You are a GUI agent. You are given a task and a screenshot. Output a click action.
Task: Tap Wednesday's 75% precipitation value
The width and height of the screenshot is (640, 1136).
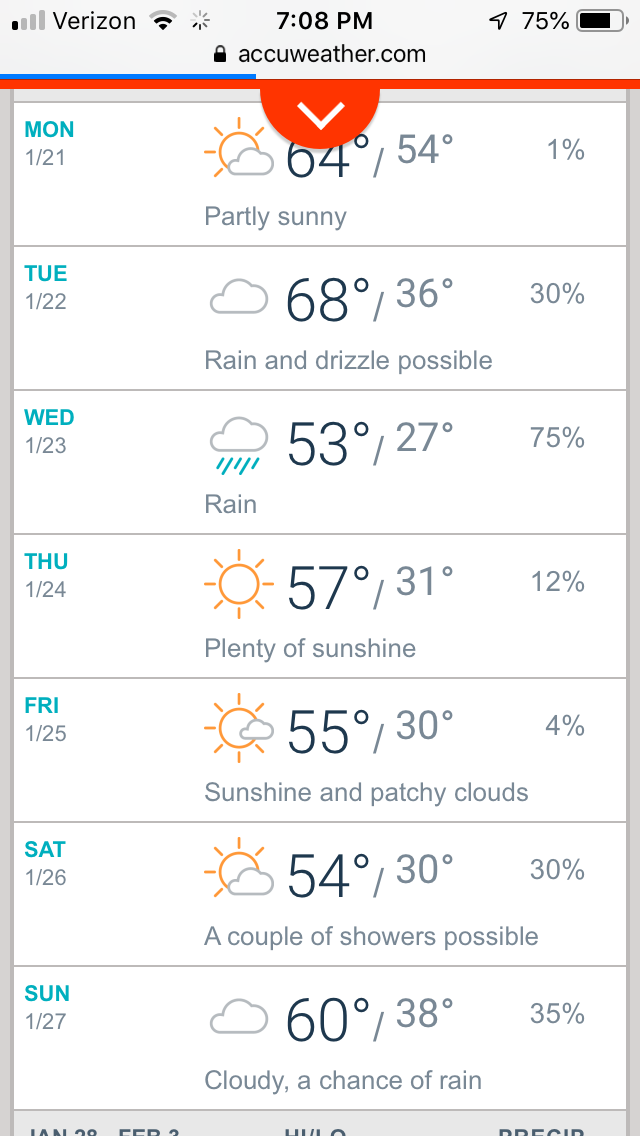tap(557, 438)
